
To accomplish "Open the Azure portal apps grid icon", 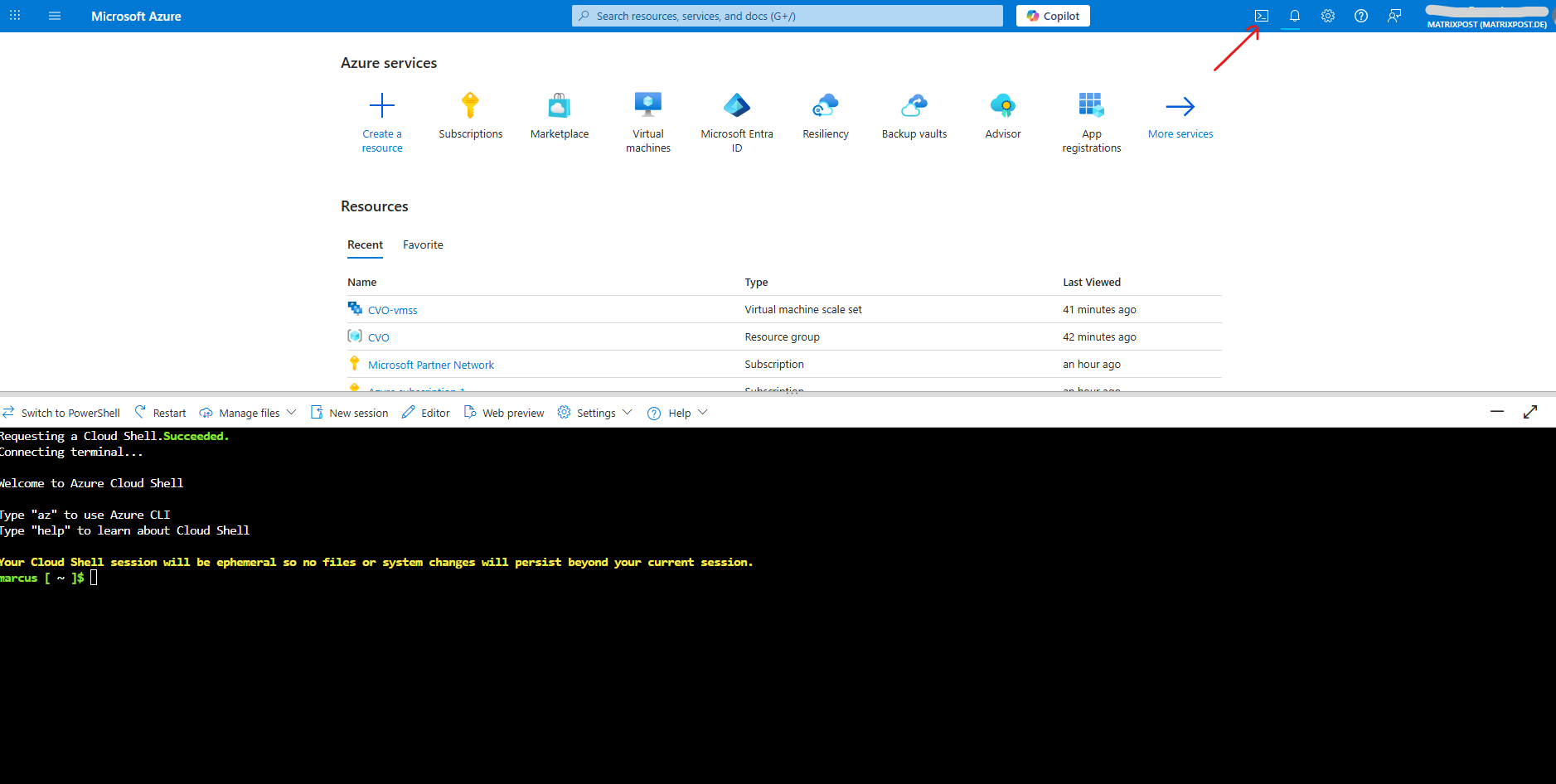I will pyautogui.click(x=15, y=16).
